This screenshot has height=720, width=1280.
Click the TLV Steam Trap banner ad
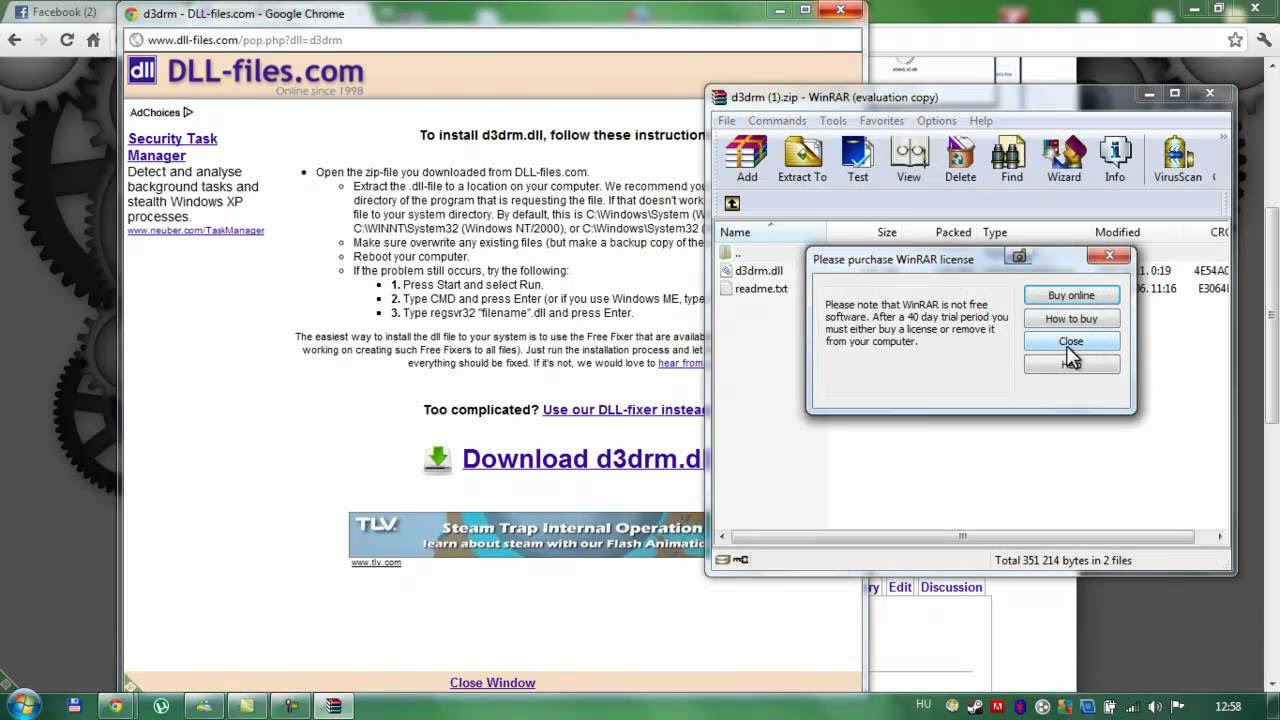pos(527,535)
